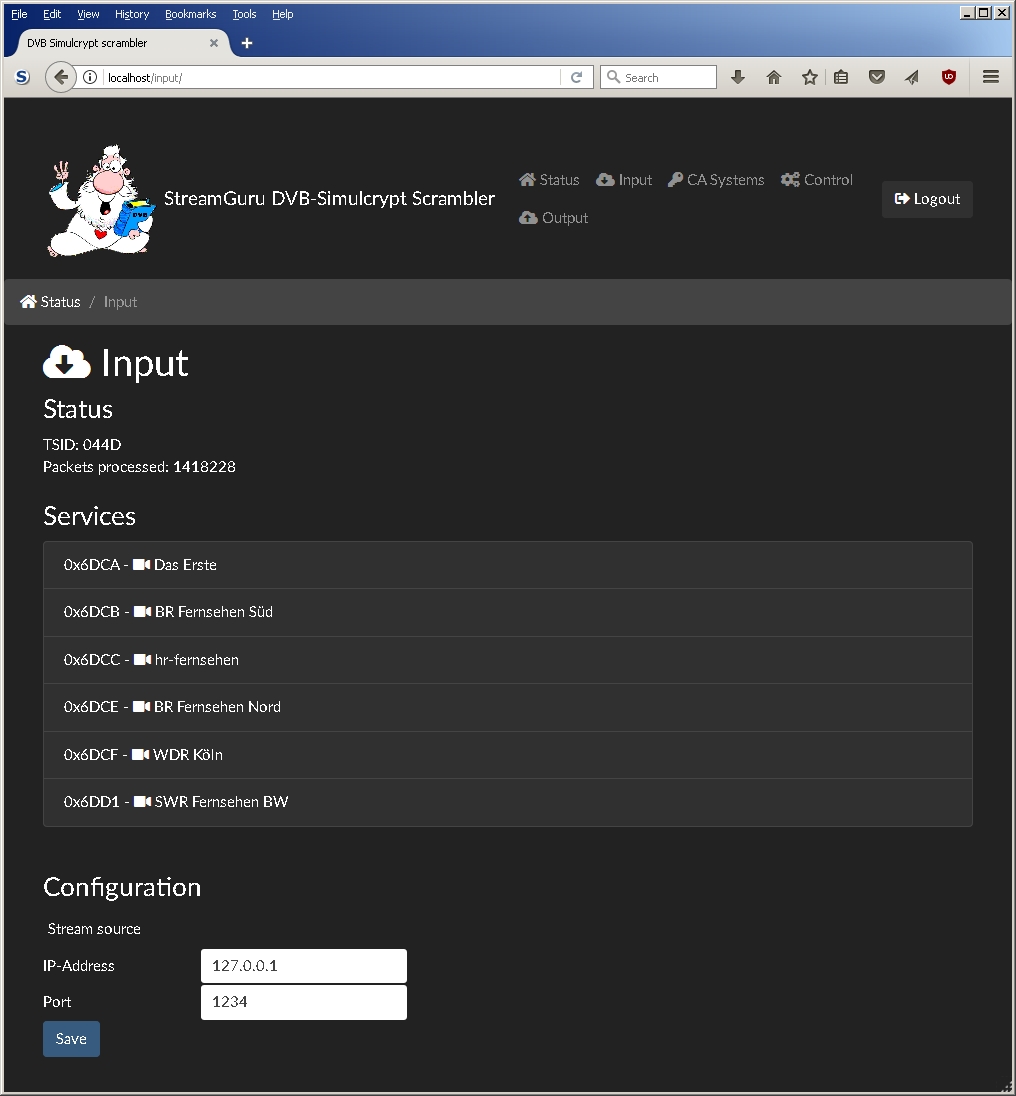Viewport: 1016px width, 1096px height.
Task: Click the TSID: 044D text
Action: click(x=82, y=445)
